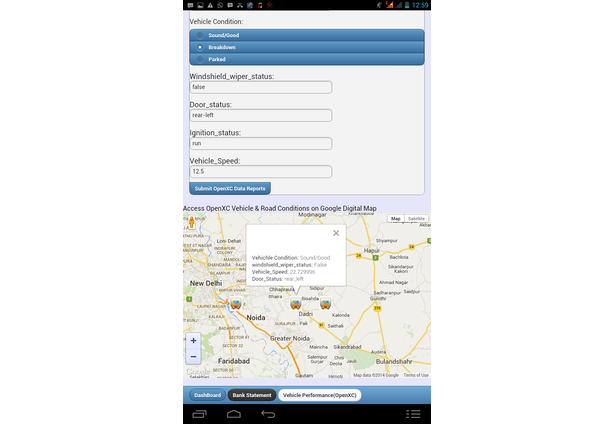Viewport: 615px width, 424px height.
Task: Open the Dashboard tab
Action: pos(207,395)
